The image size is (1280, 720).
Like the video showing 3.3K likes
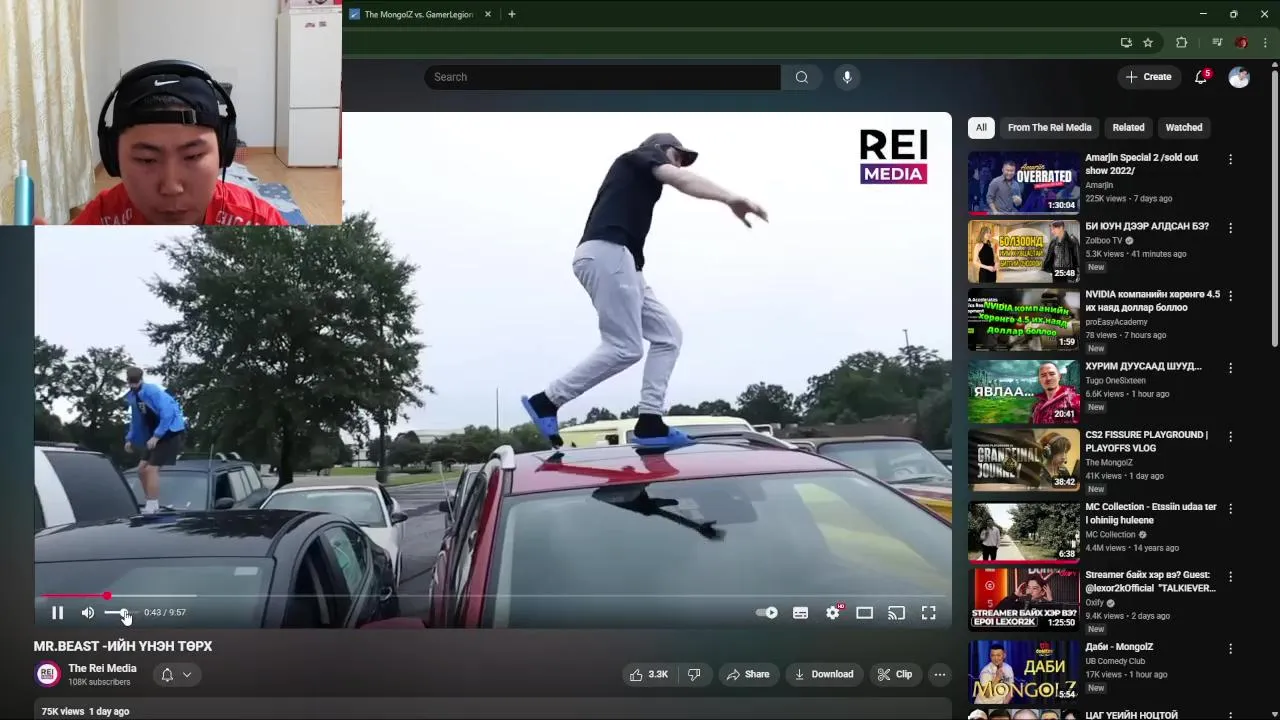click(648, 675)
